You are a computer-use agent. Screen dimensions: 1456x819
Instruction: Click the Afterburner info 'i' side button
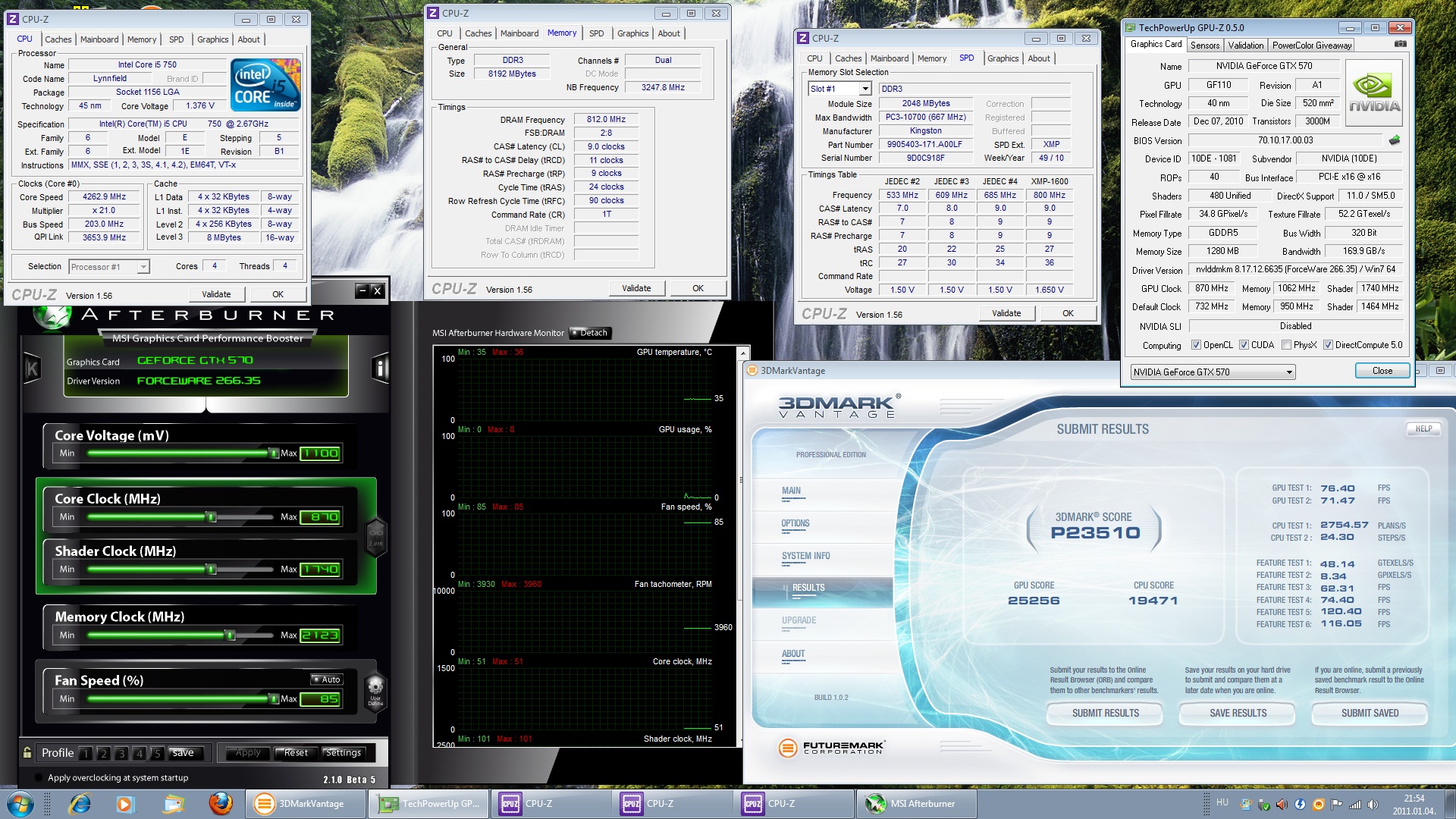coord(381,369)
